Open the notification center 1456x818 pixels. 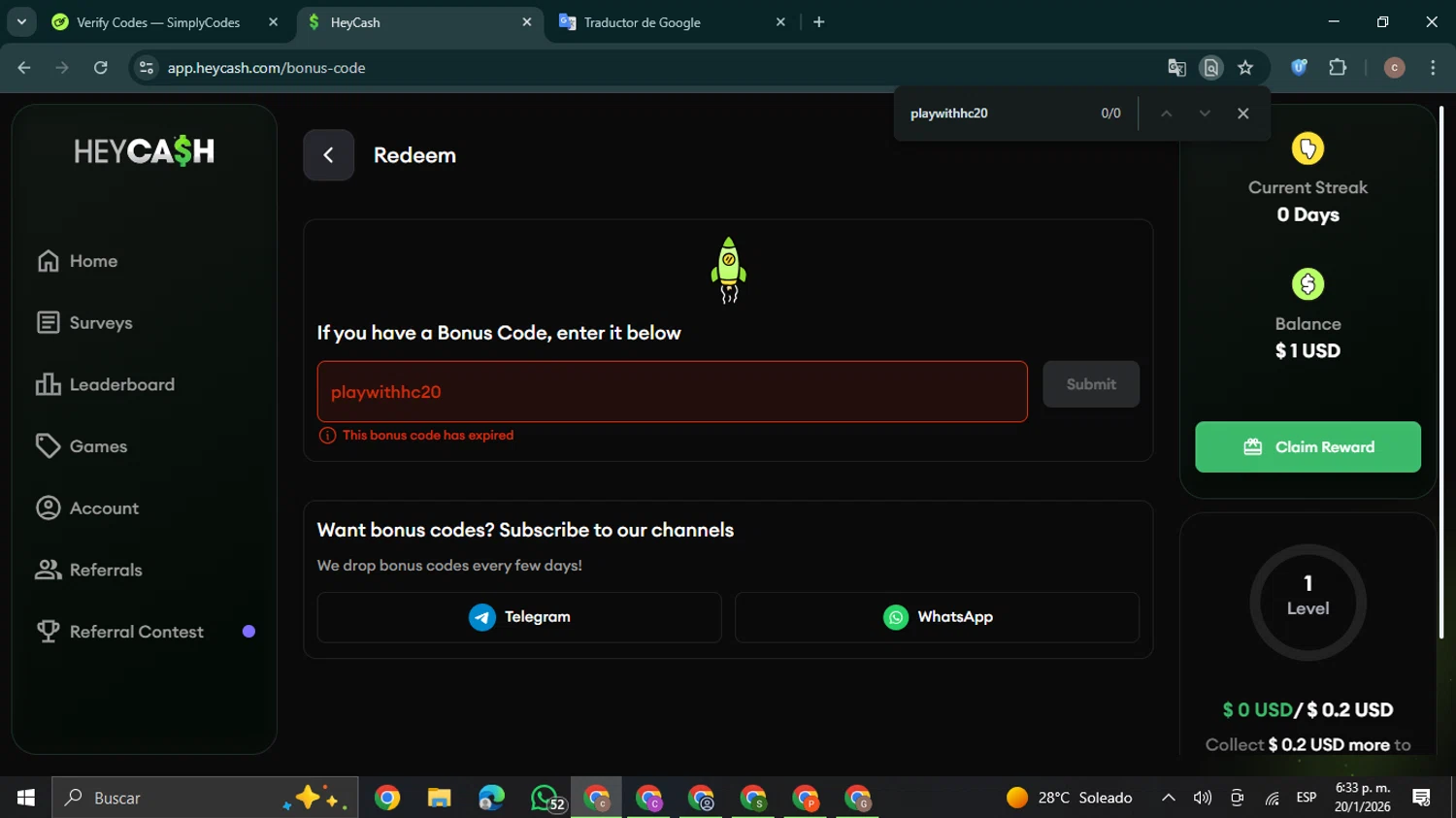point(1422,798)
